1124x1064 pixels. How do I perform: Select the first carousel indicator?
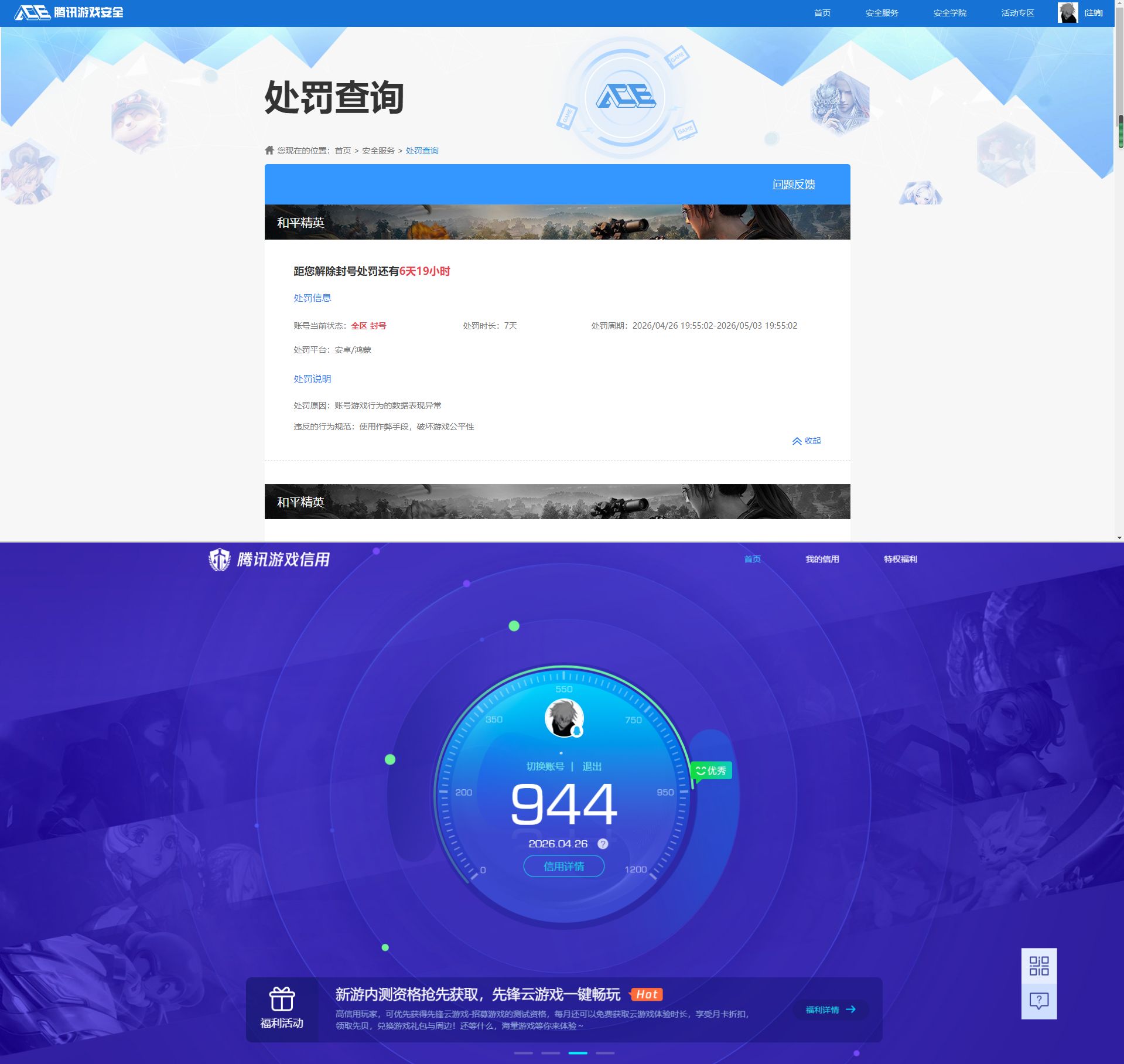(523, 1053)
